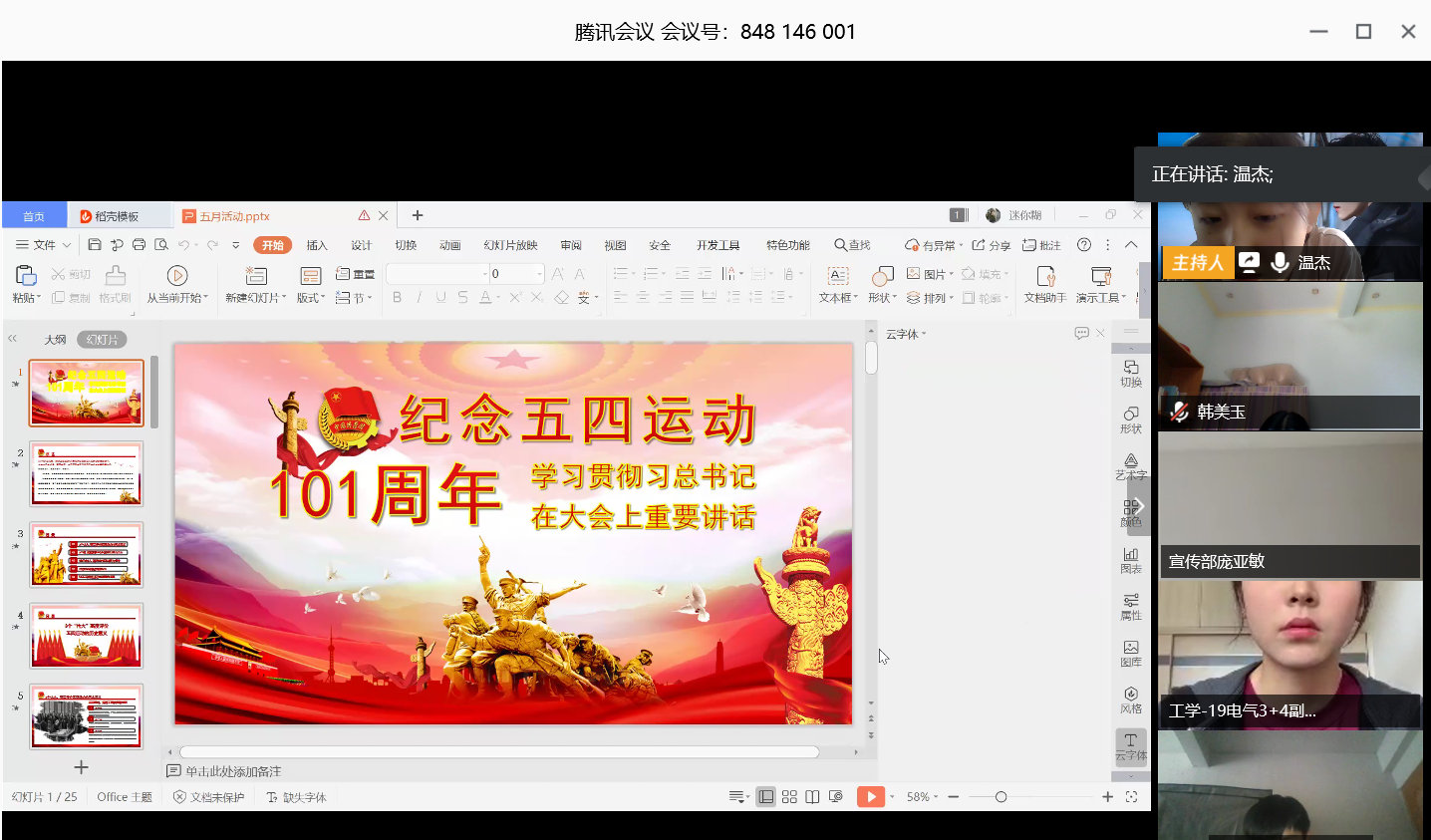
Task: Click the 分享 Share button
Action: point(992,245)
